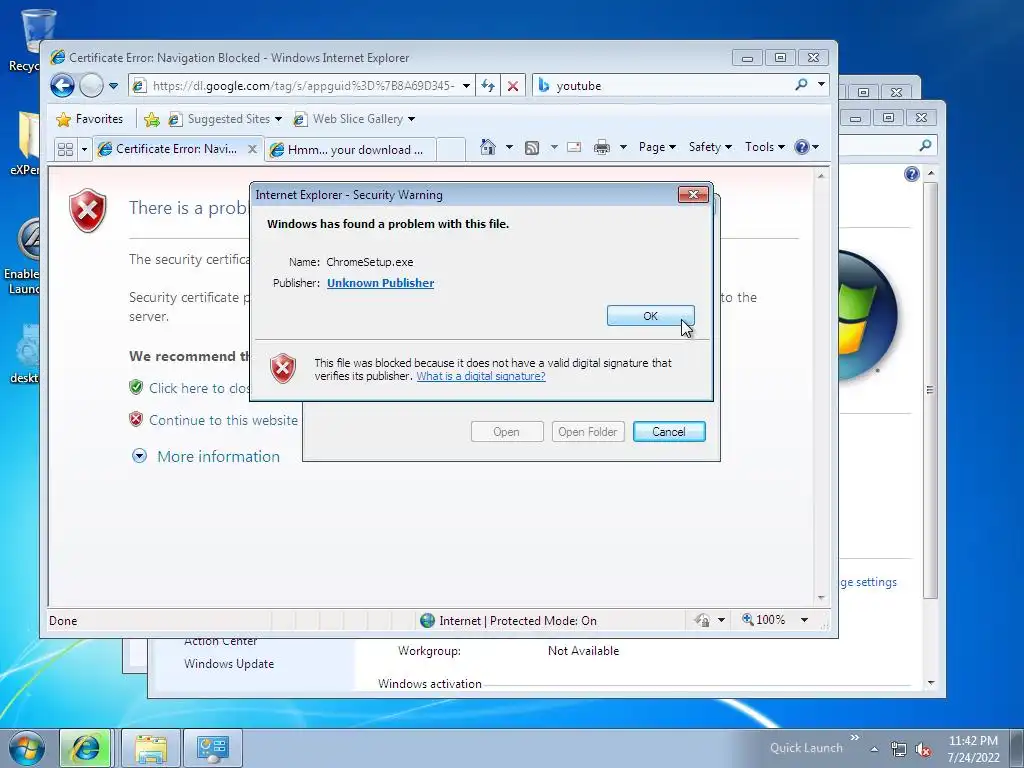The width and height of the screenshot is (1024, 768).
Task: Open the tab list dropdown arrow
Action: 84,150
